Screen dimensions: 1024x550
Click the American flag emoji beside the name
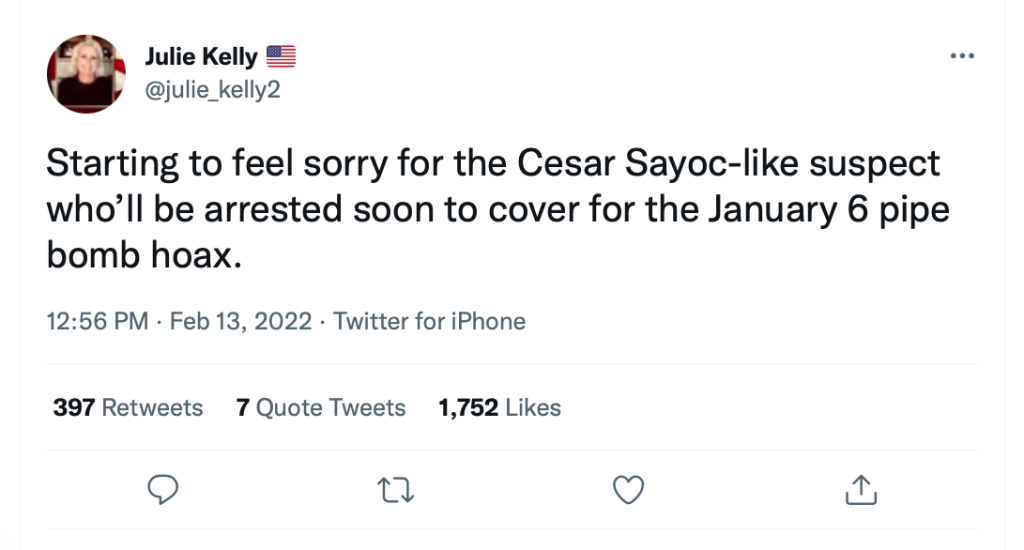[282, 56]
